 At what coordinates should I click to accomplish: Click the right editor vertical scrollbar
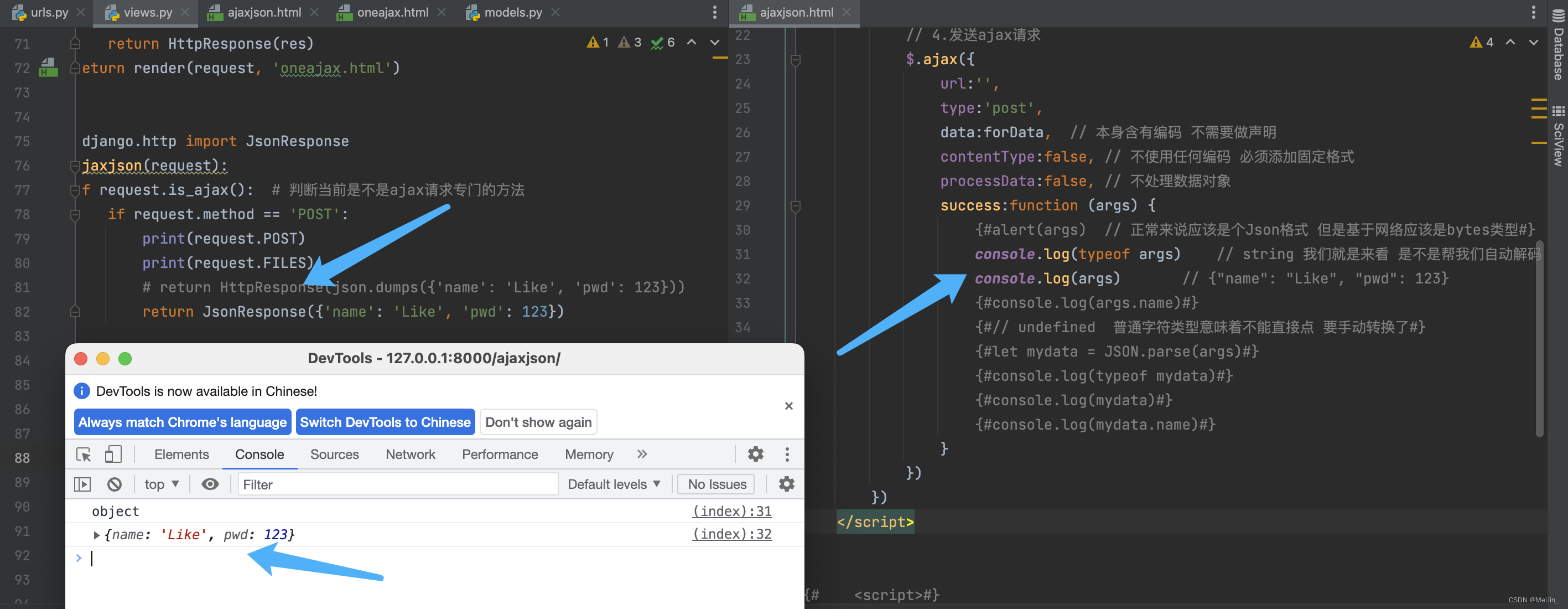coord(1539,339)
